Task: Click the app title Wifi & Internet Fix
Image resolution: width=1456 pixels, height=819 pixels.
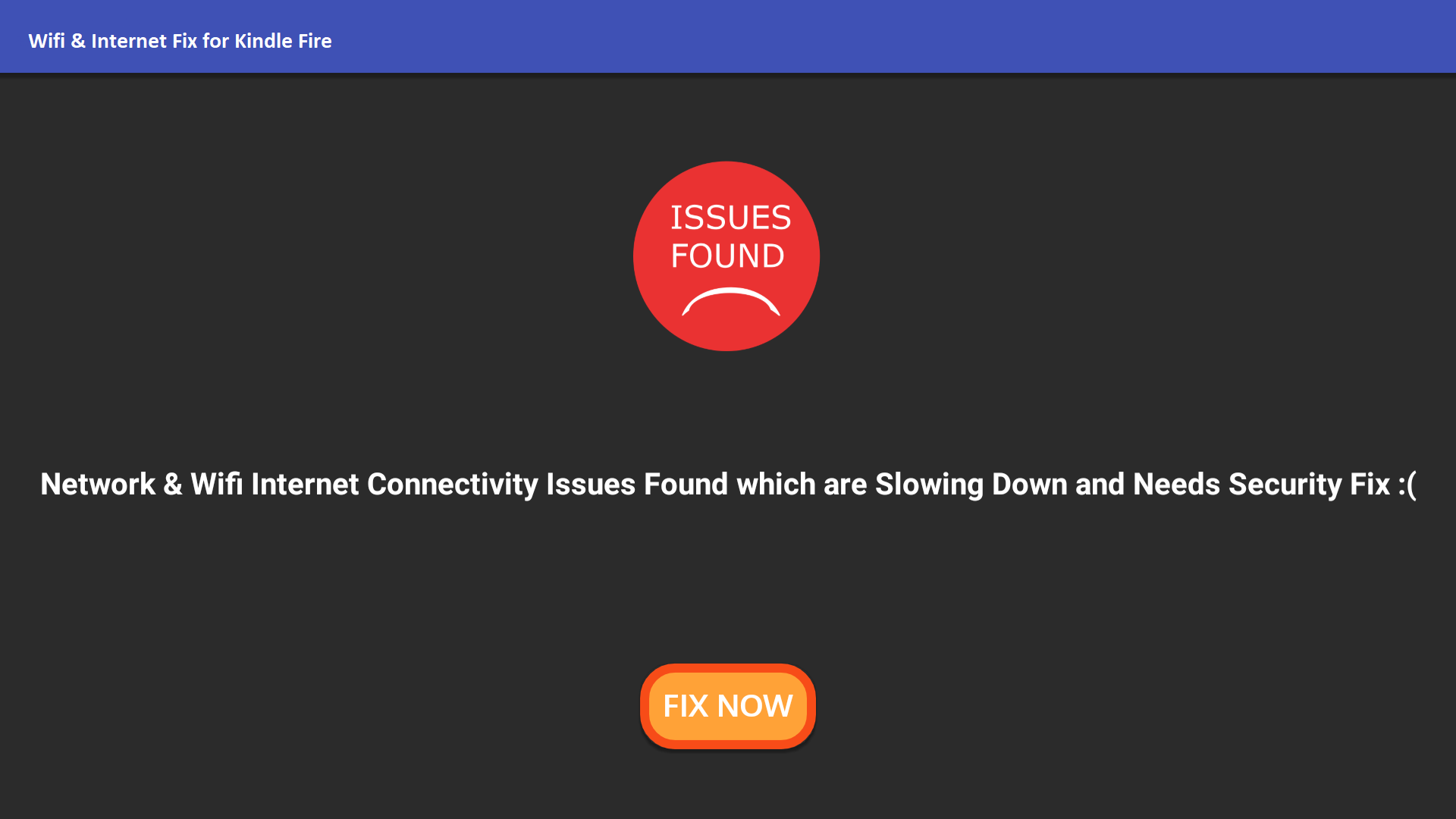Action: click(113, 41)
